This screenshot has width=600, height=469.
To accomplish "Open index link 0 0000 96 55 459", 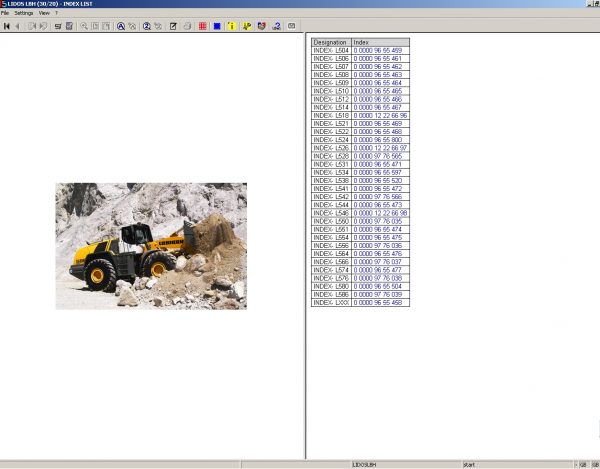I will pos(378,50).
